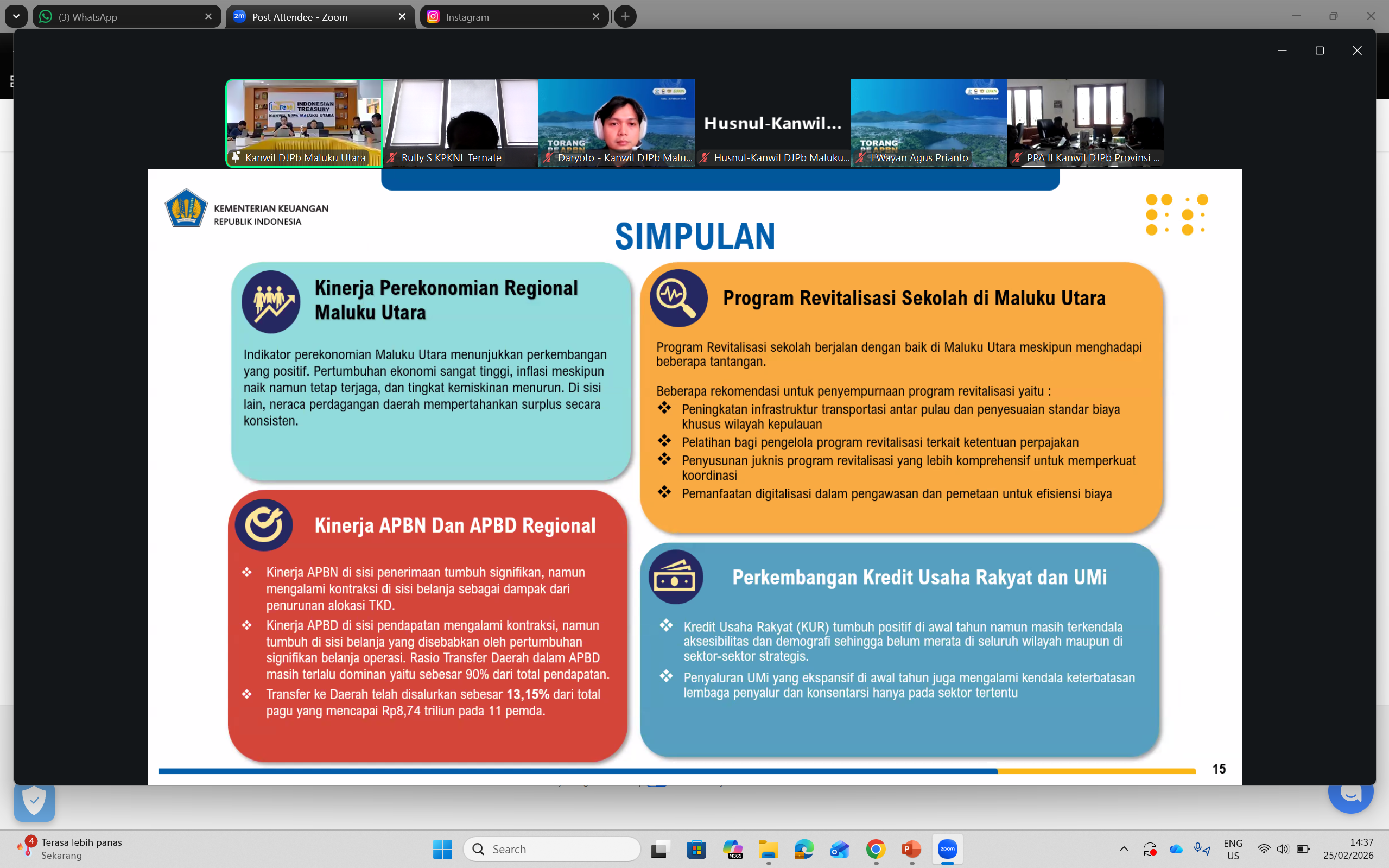
Task: Open File Explorer taskbar icon
Action: click(x=768, y=848)
